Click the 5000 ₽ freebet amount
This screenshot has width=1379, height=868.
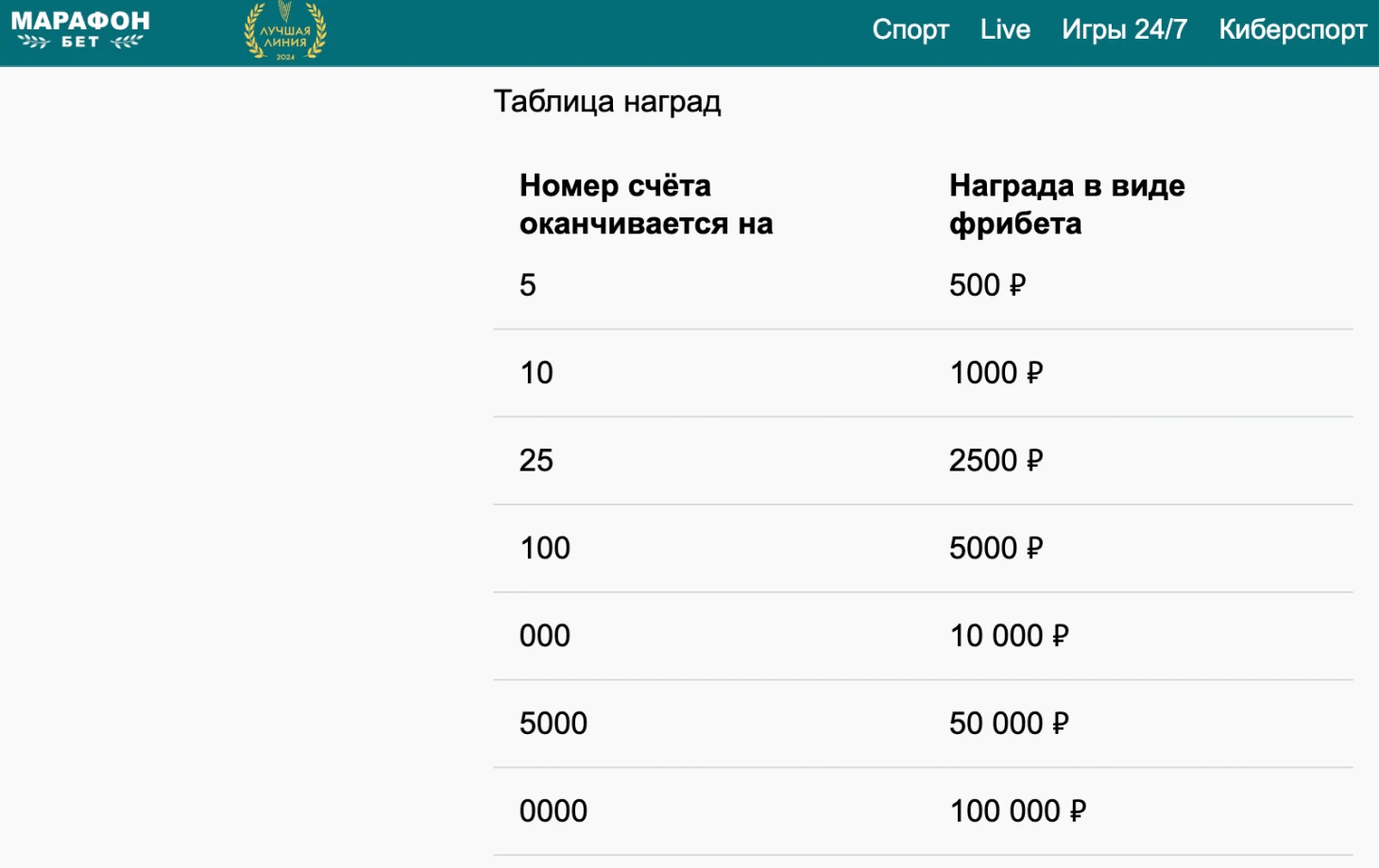[x=996, y=549]
